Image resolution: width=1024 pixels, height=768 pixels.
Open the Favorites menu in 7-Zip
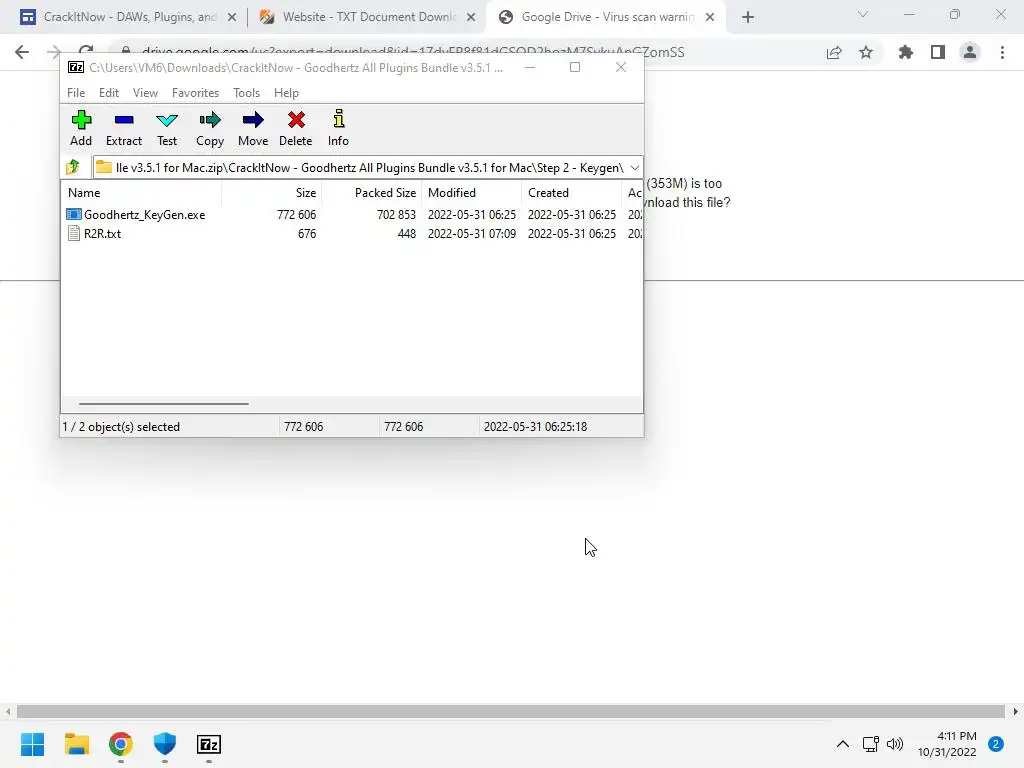coord(195,93)
